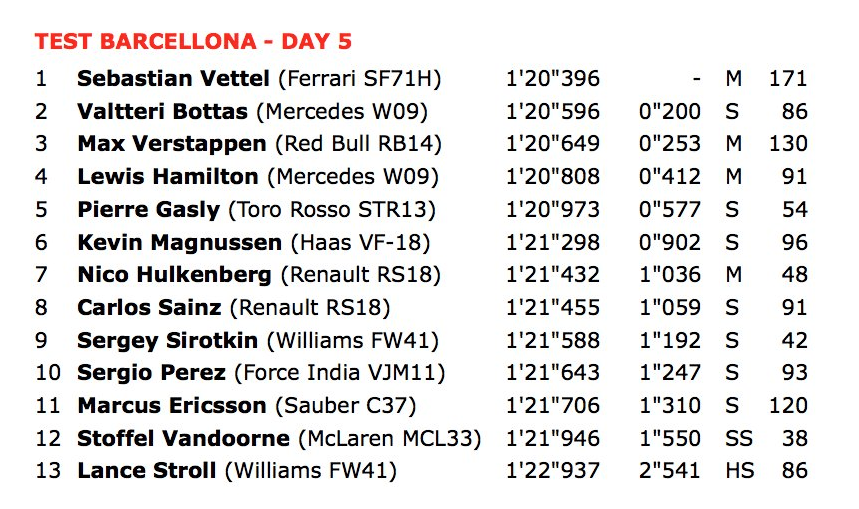Image resolution: width=859 pixels, height=509 pixels.
Task: Click Vettel's lap count 171
Action: tap(788, 78)
